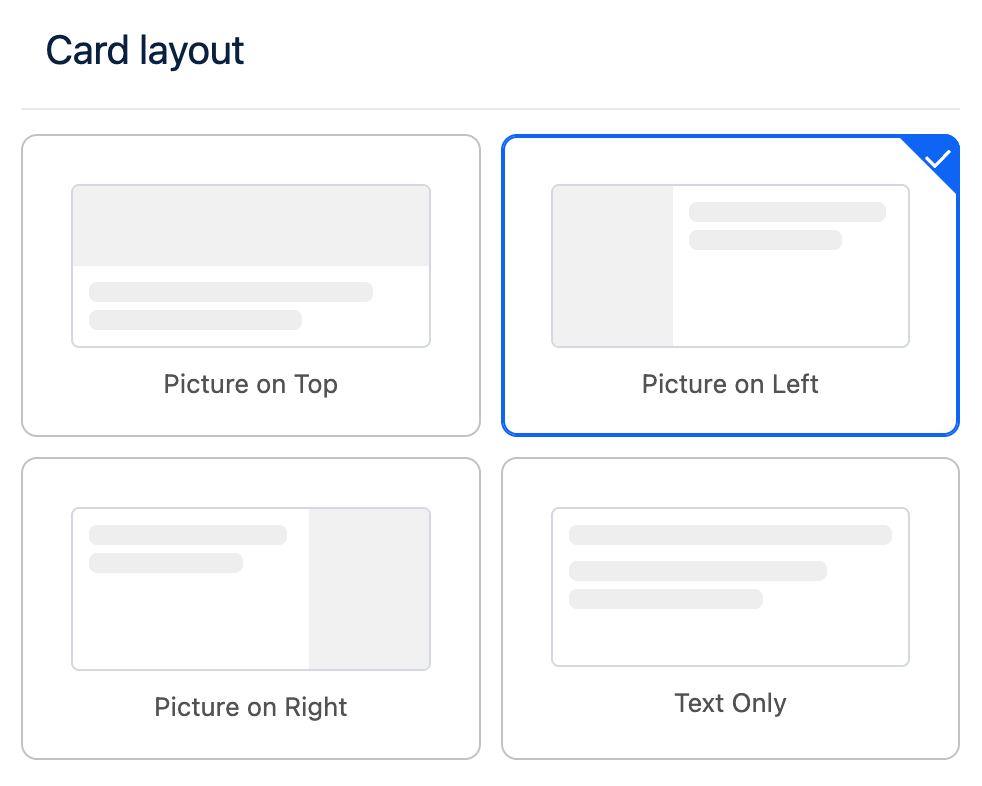This screenshot has height=786, width=982.
Task: Click the Card layout heading
Action: [x=145, y=50]
